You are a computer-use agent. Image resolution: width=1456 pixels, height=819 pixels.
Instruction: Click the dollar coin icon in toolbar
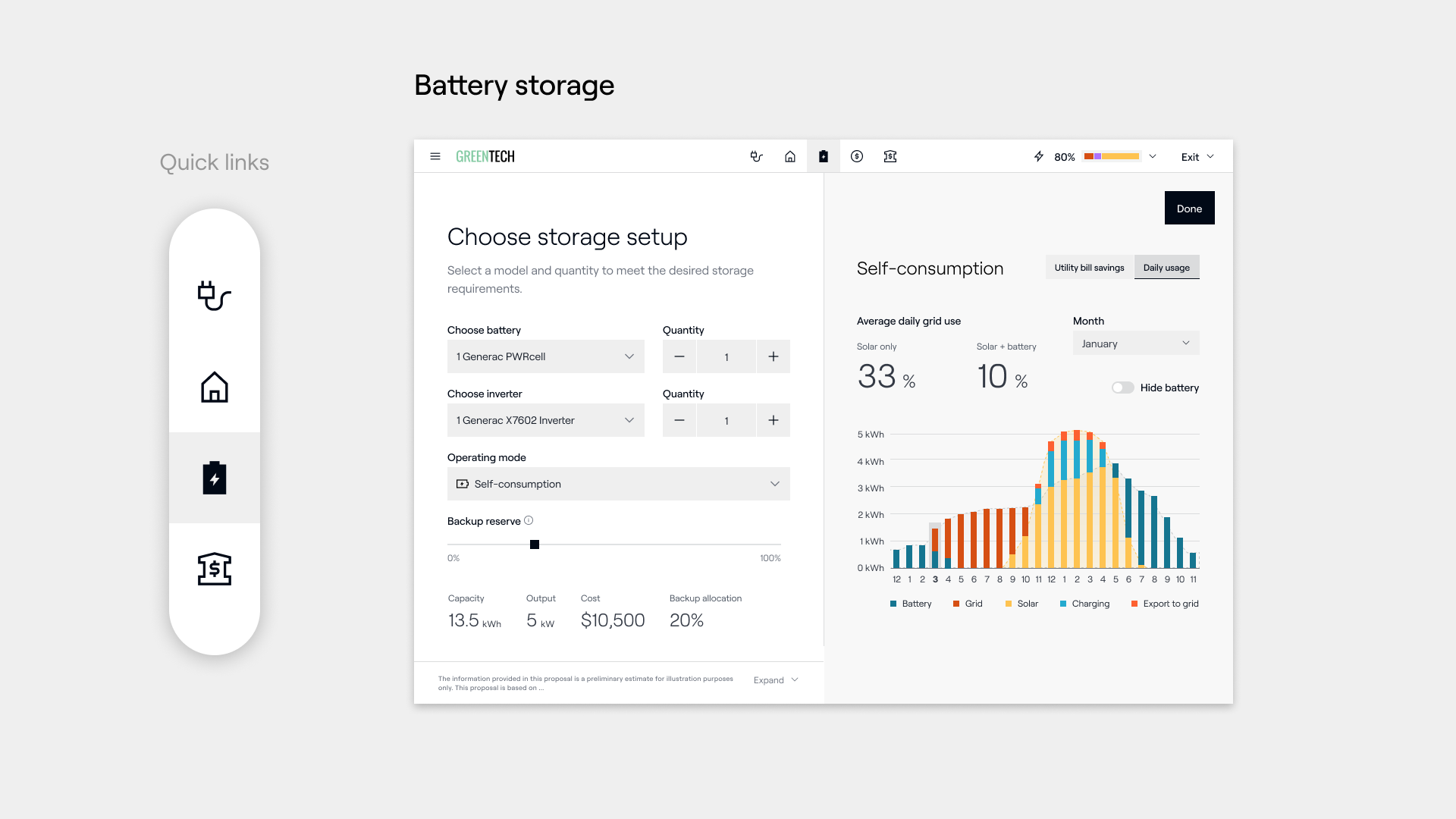[857, 156]
